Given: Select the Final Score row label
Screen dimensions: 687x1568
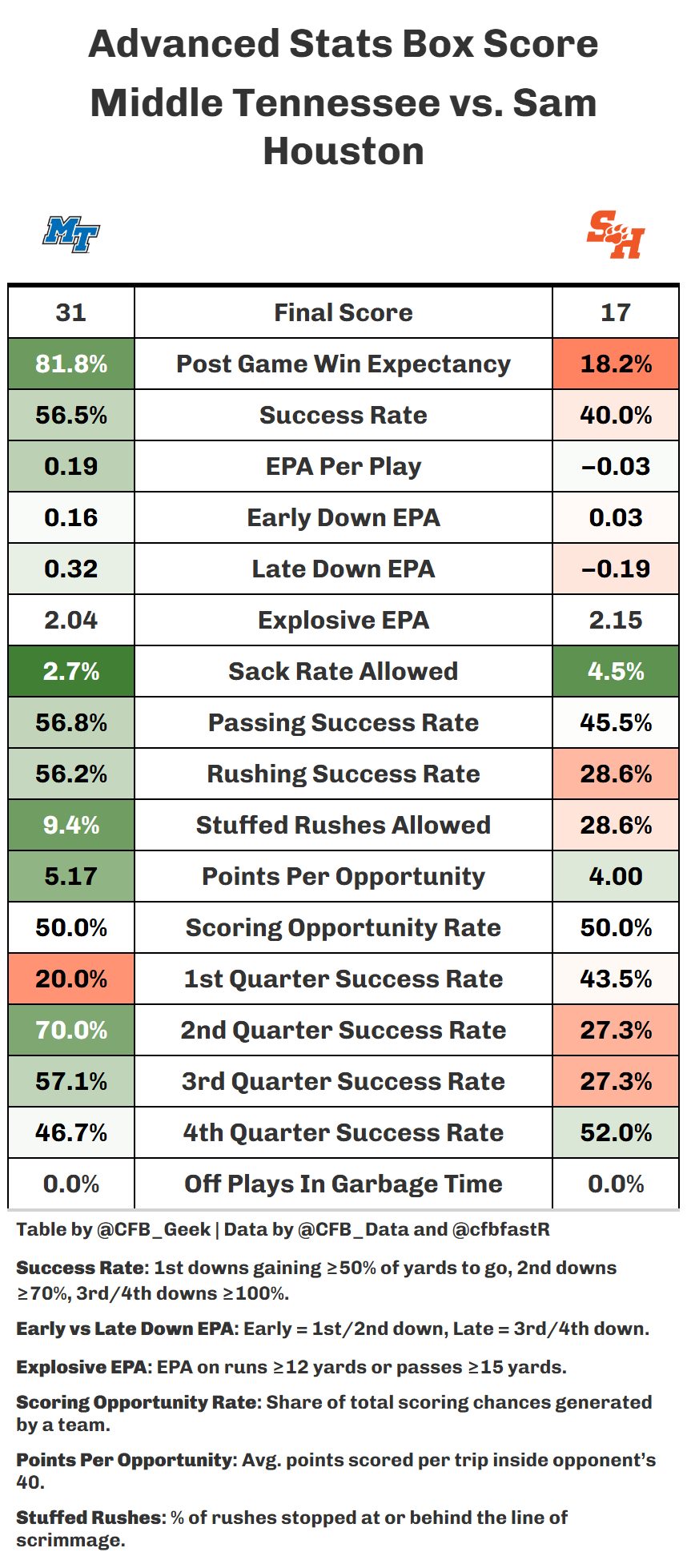Looking at the screenshot, I should pos(343,312).
